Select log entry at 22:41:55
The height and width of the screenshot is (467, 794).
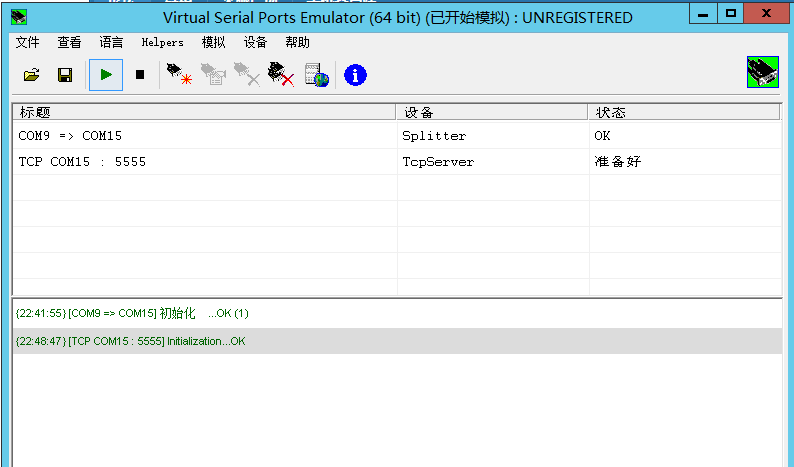point(397,314)
